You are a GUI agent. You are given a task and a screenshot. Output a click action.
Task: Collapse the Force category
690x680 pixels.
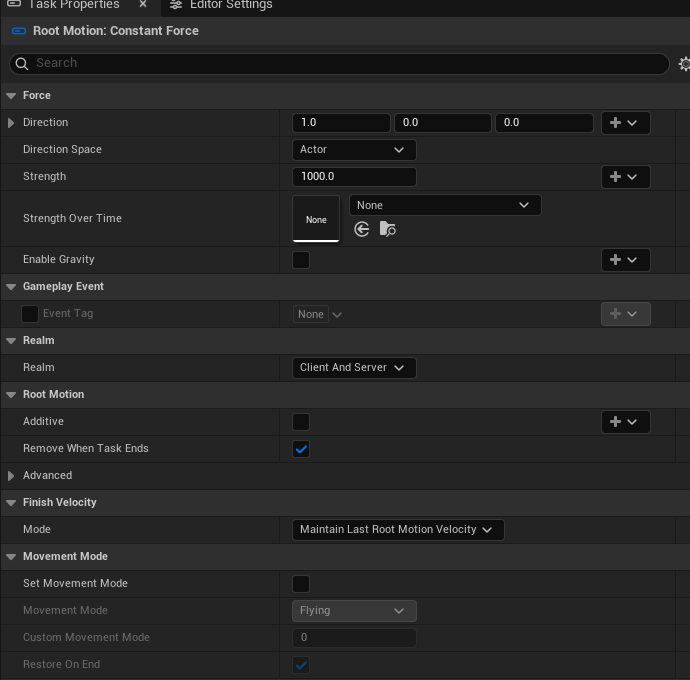click(x=11, y=96)
